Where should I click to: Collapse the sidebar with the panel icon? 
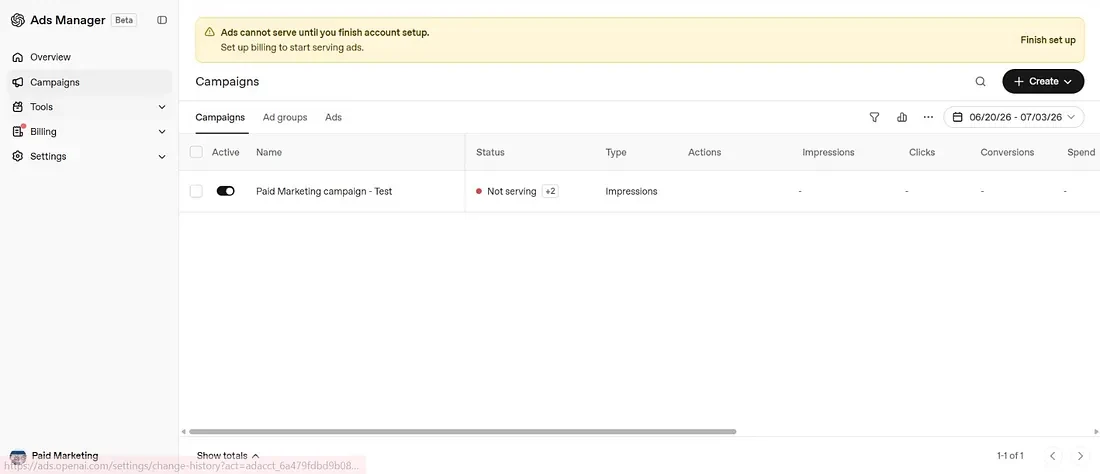tap(162, 20)
